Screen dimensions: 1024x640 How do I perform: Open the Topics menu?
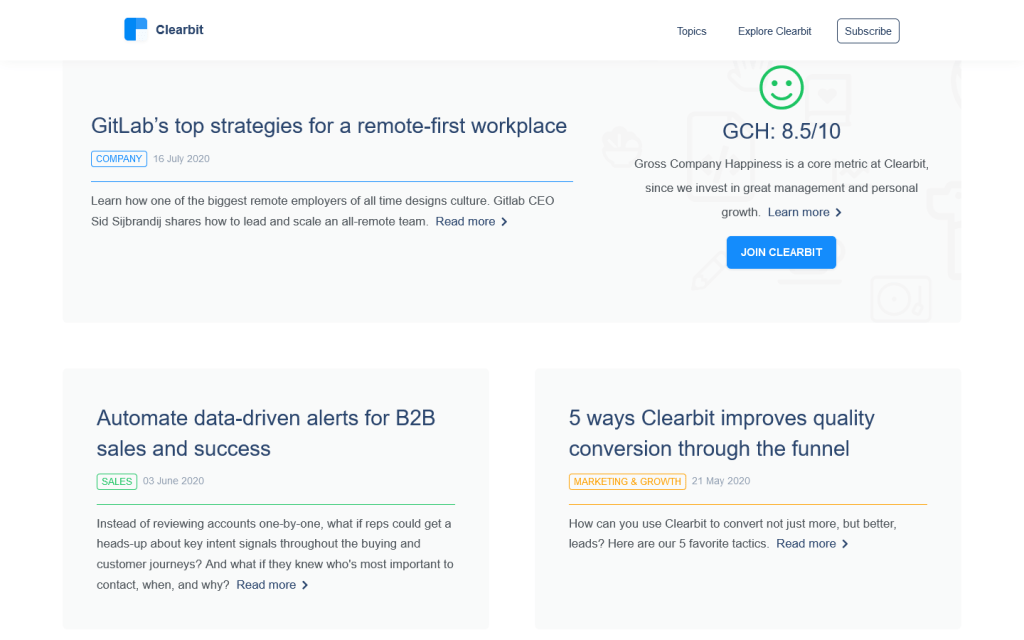691,31
